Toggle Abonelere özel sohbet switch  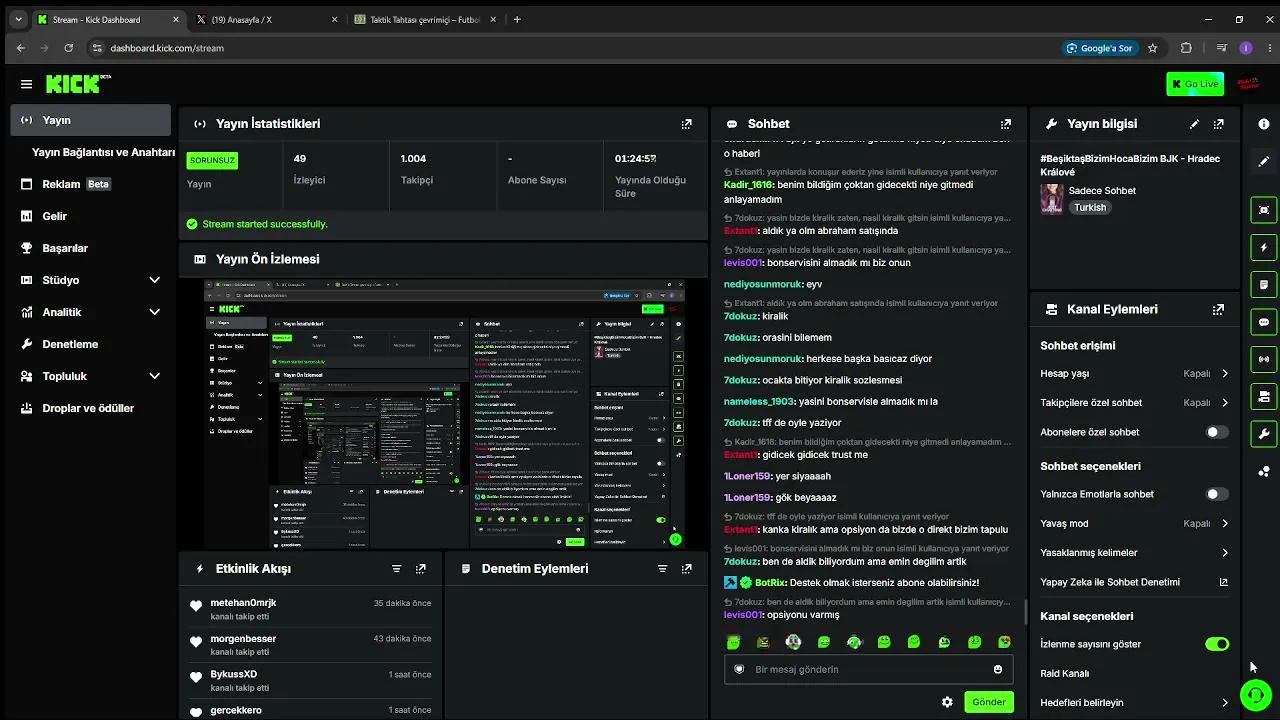(1216, 432)
